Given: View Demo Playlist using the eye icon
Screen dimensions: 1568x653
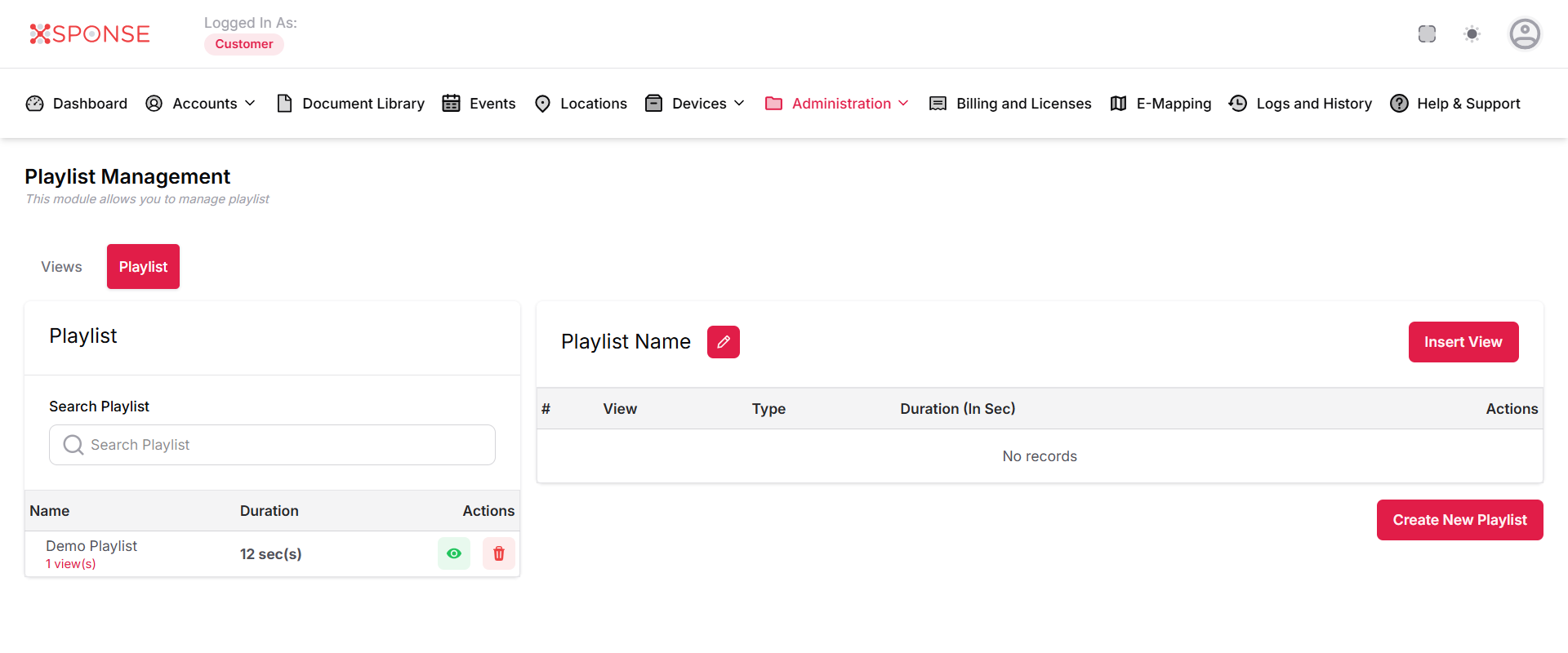Looking at the screenshot, I should click(x=454, y=553).
